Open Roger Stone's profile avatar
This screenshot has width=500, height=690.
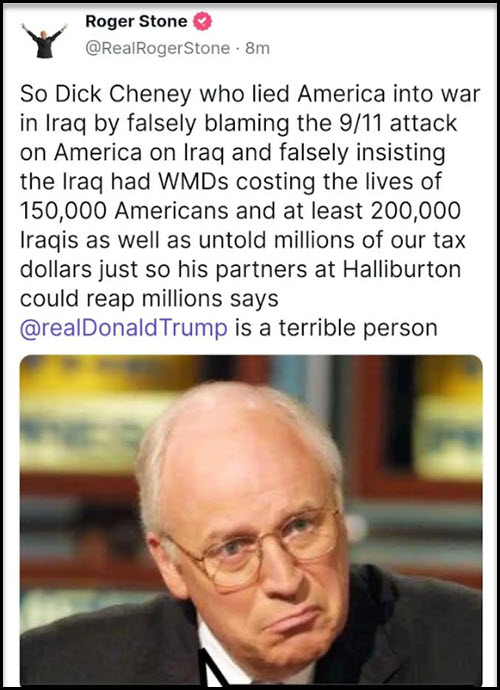(x=44, y=40)
